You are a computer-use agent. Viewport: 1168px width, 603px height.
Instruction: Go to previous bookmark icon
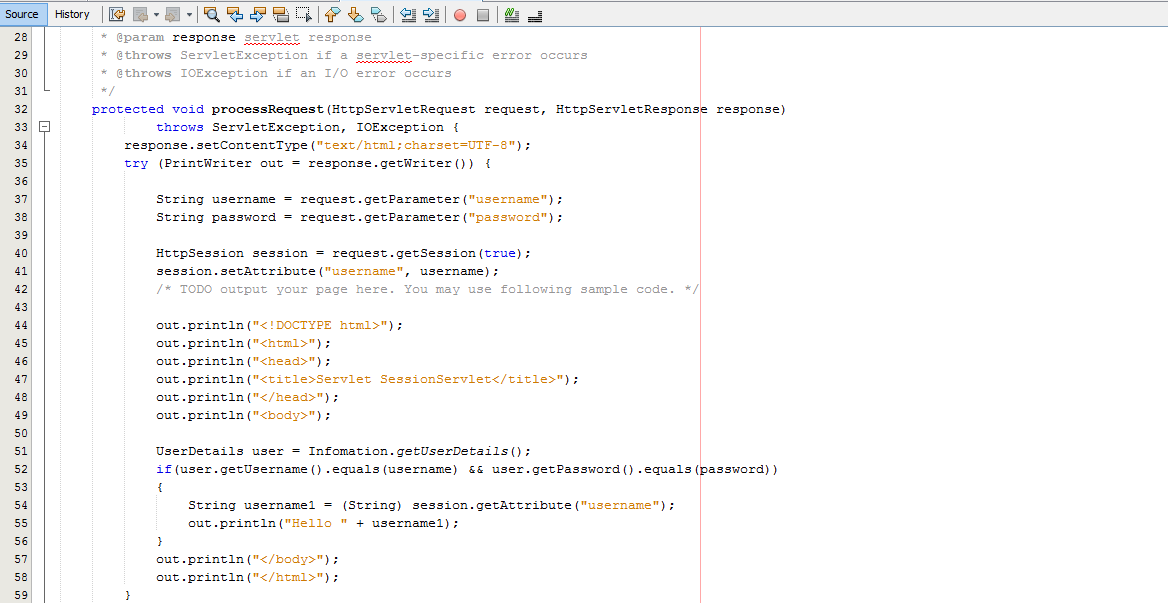pyautogui.click(x=332, y=14)
